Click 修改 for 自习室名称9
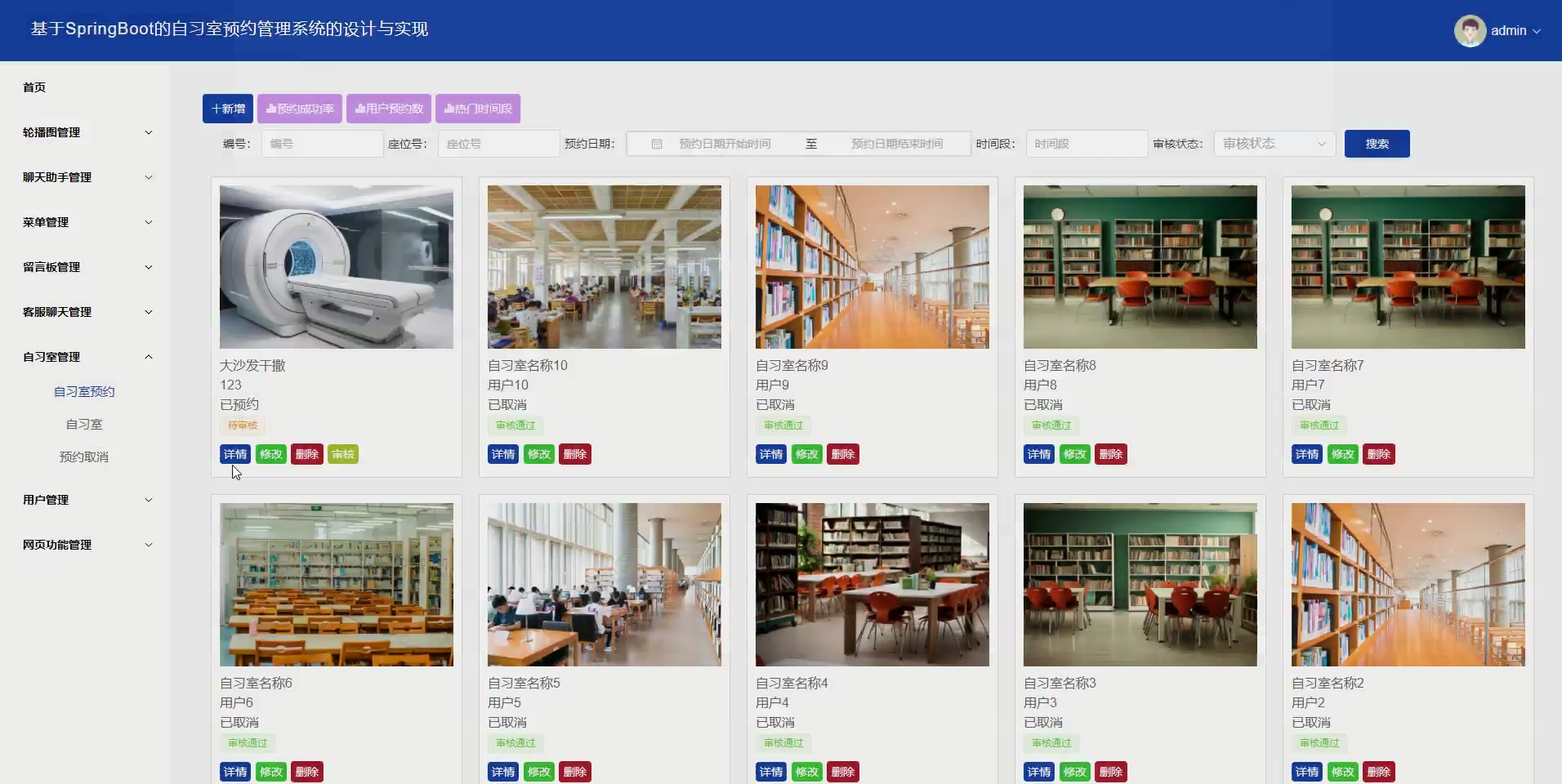 pyautogui.click(x=807, y=454)
